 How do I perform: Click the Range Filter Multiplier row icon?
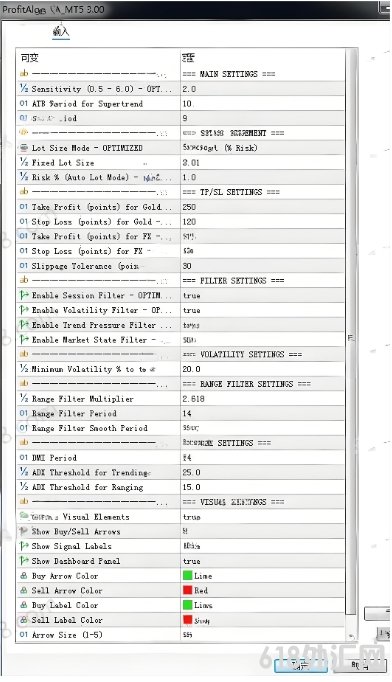point(24,398)
